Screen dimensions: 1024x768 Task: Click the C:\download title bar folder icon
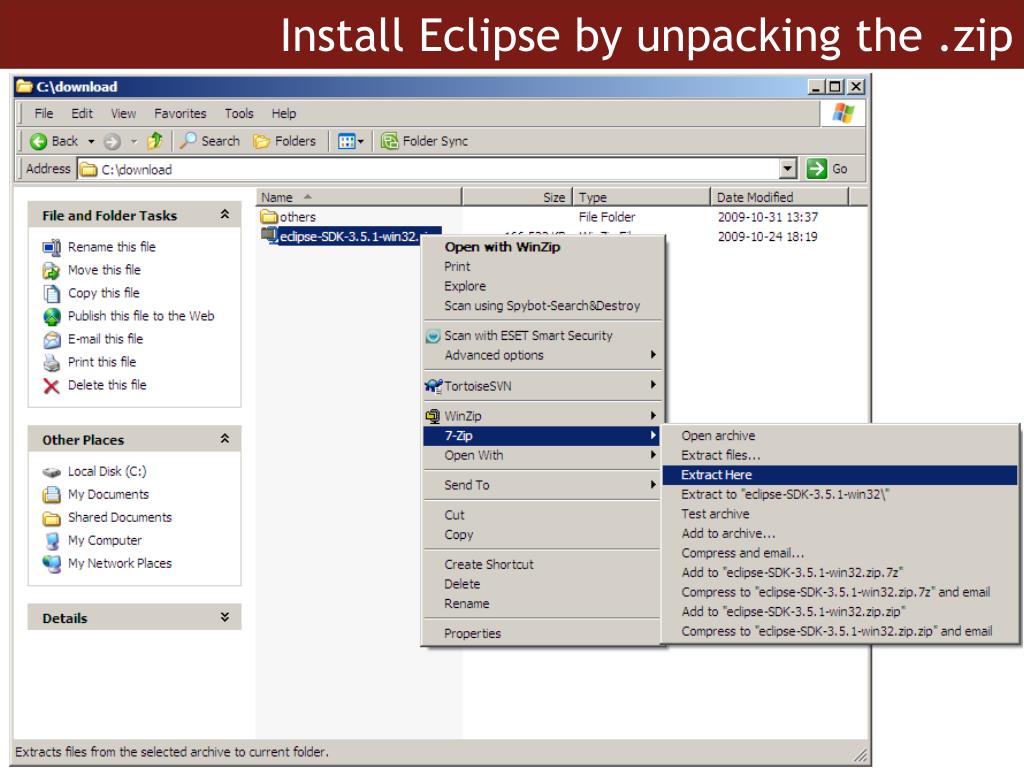[x=25, y=86]
